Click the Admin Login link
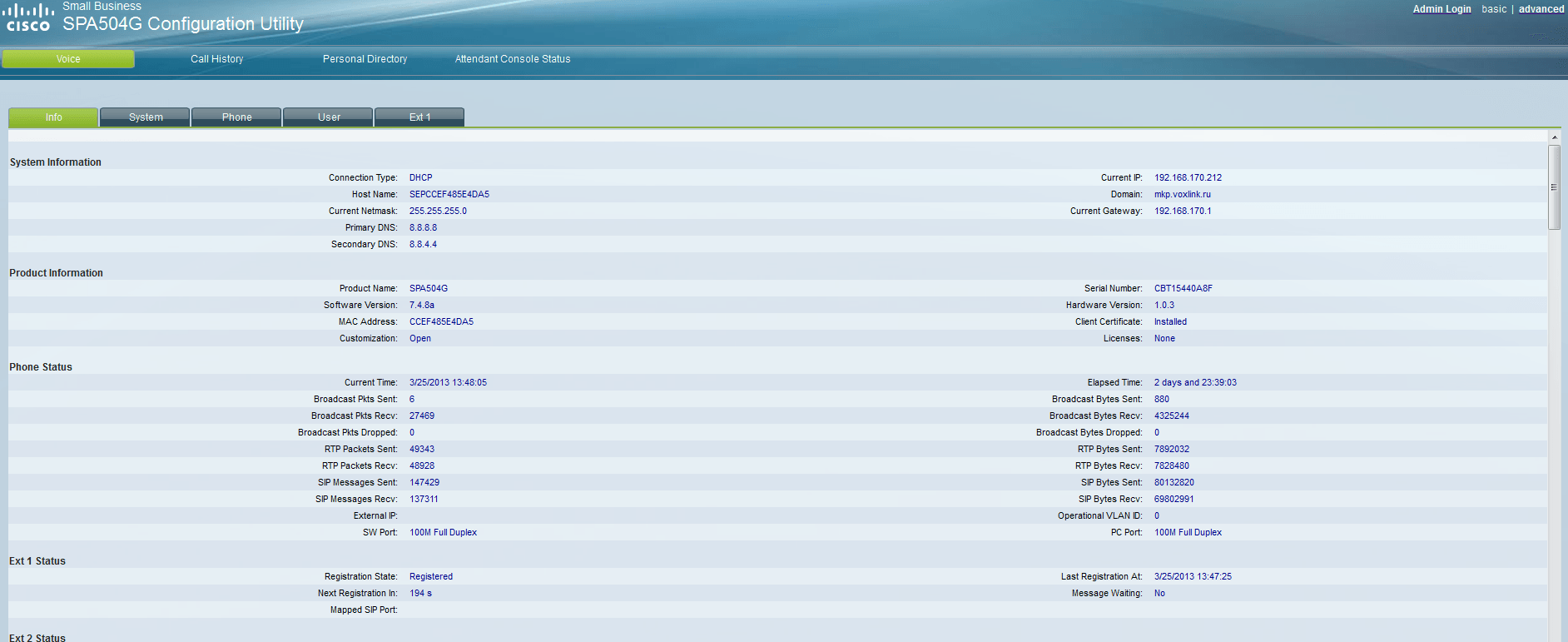This screenshot has width=1568, height=642. point(1441,9)
